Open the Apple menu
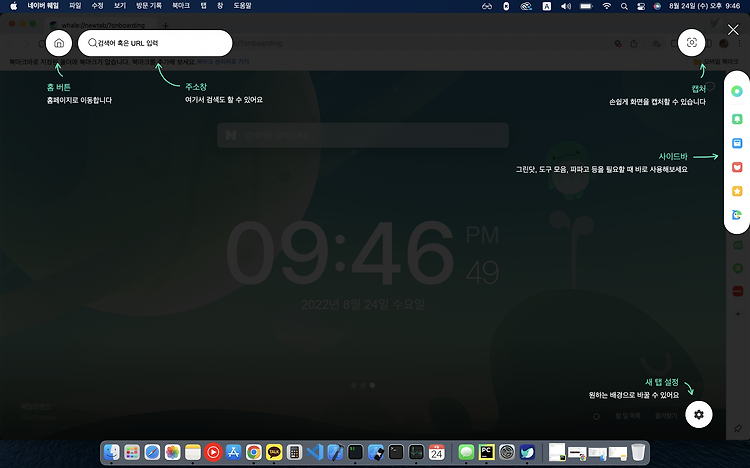 click(13, 6)
